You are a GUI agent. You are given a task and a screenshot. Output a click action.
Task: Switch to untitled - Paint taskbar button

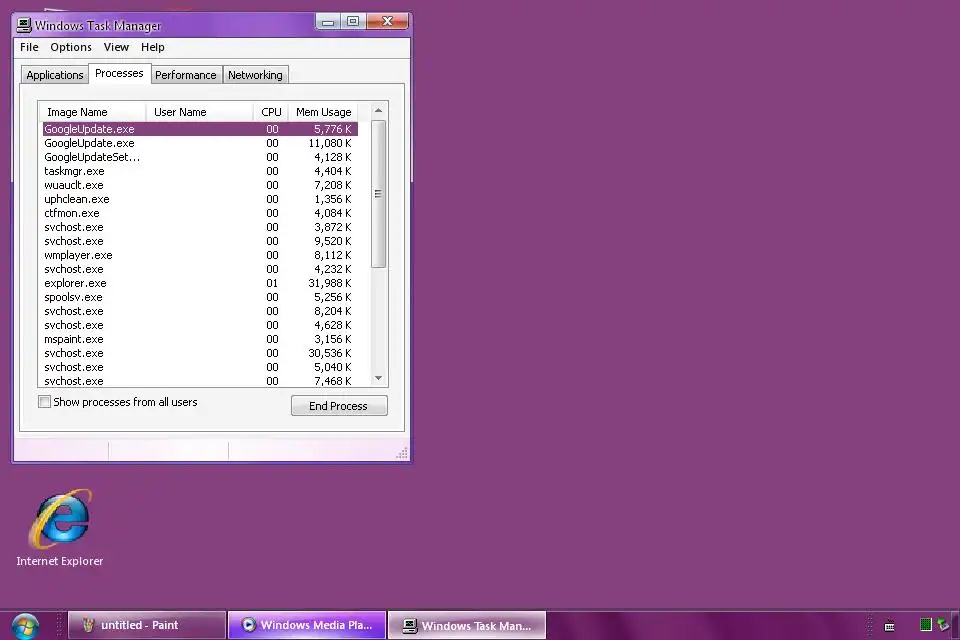coord(147,625)
